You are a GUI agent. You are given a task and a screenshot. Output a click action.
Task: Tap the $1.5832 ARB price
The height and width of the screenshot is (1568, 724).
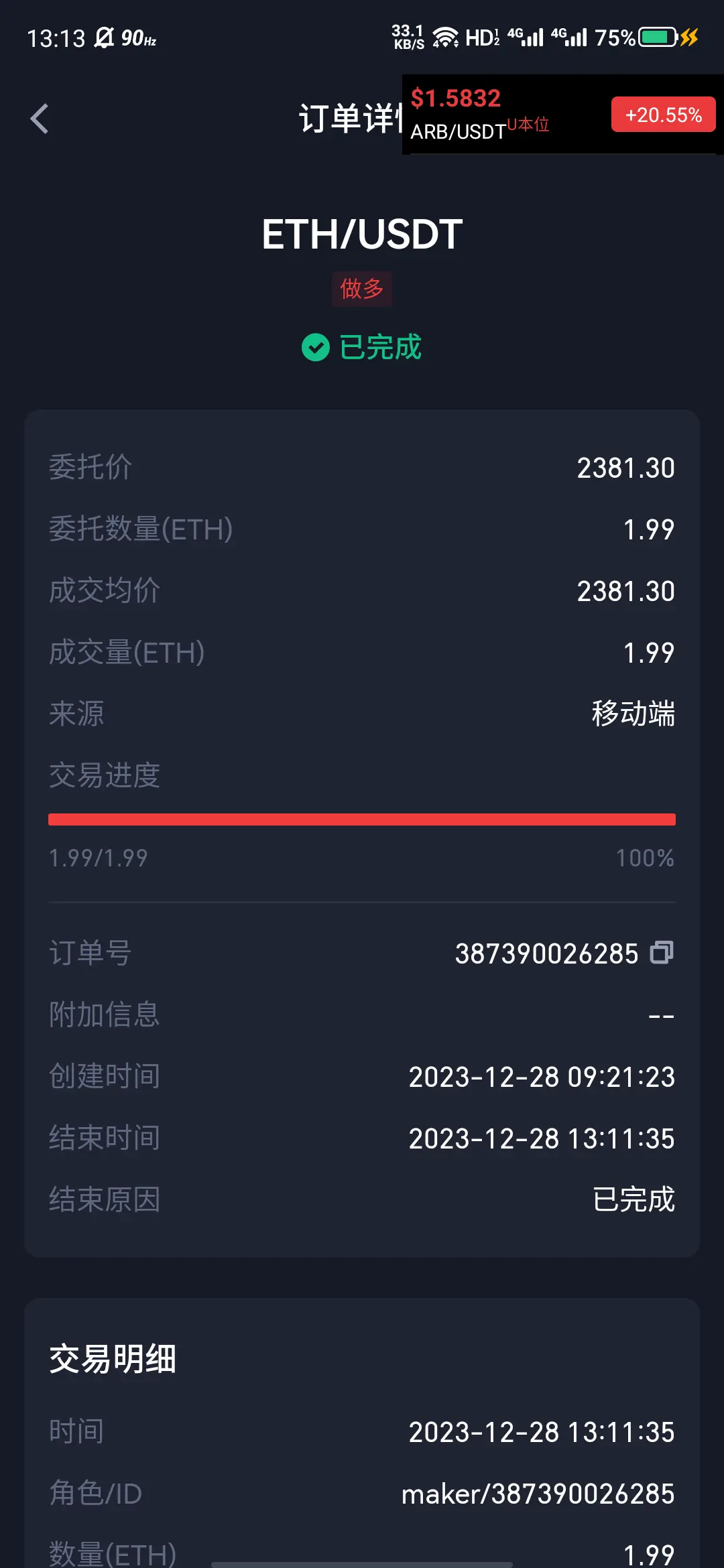[x=456, y=99]
